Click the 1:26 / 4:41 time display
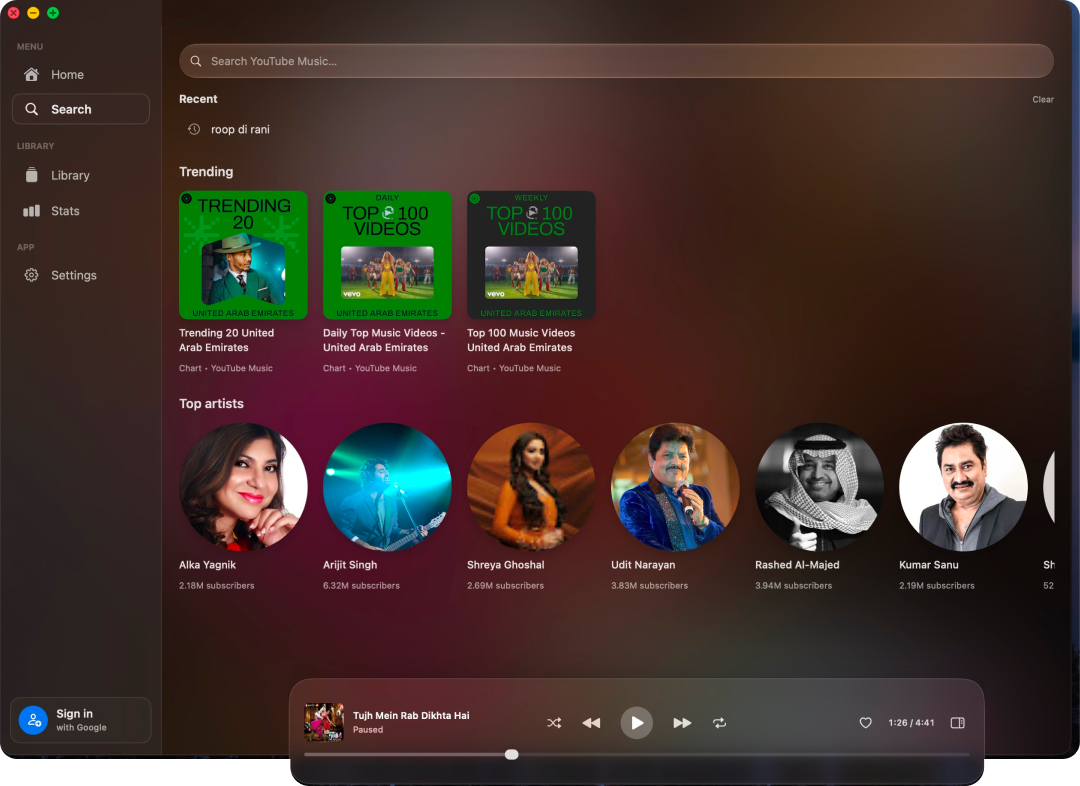 point(911,723)
